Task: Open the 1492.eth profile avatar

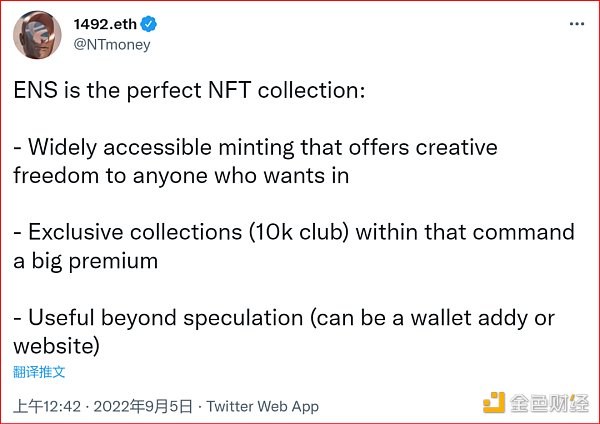Action: click(x=32, y=35)
